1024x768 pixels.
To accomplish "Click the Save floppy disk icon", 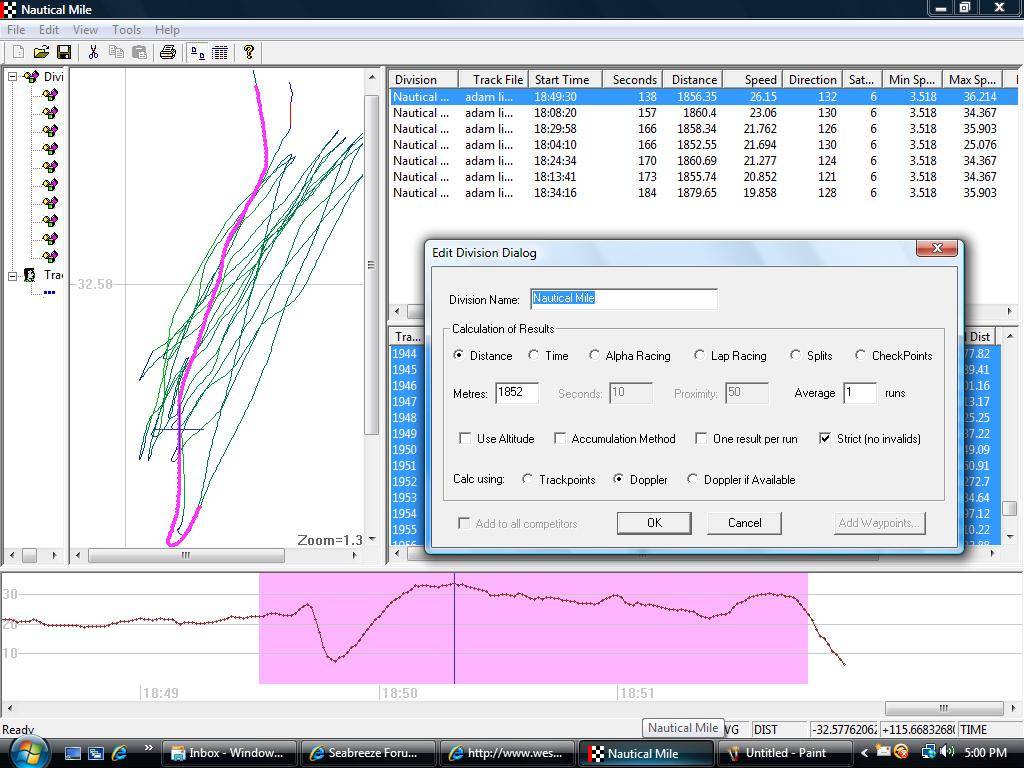I will coord(64,52).
